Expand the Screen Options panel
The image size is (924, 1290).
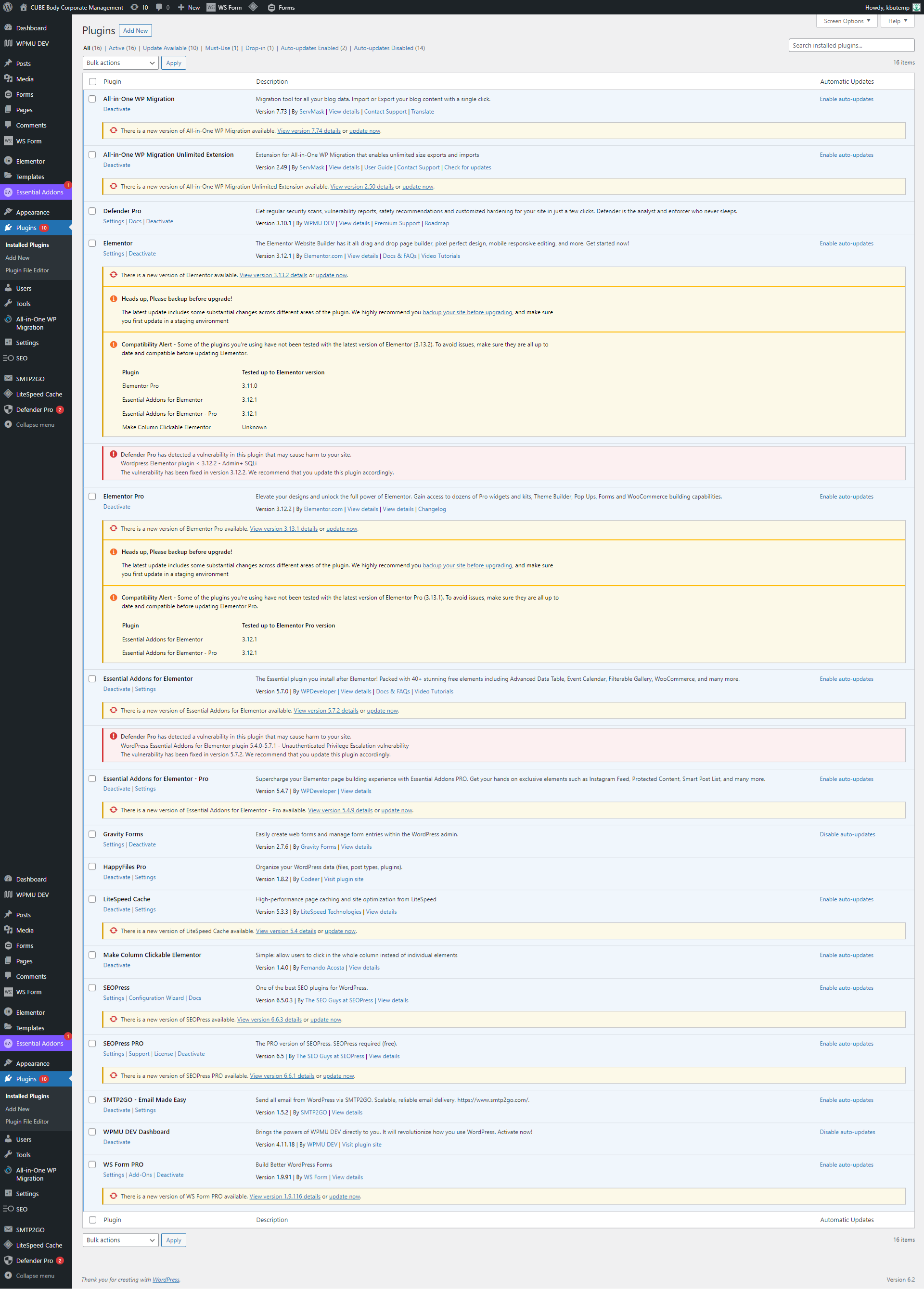(847, 21)
